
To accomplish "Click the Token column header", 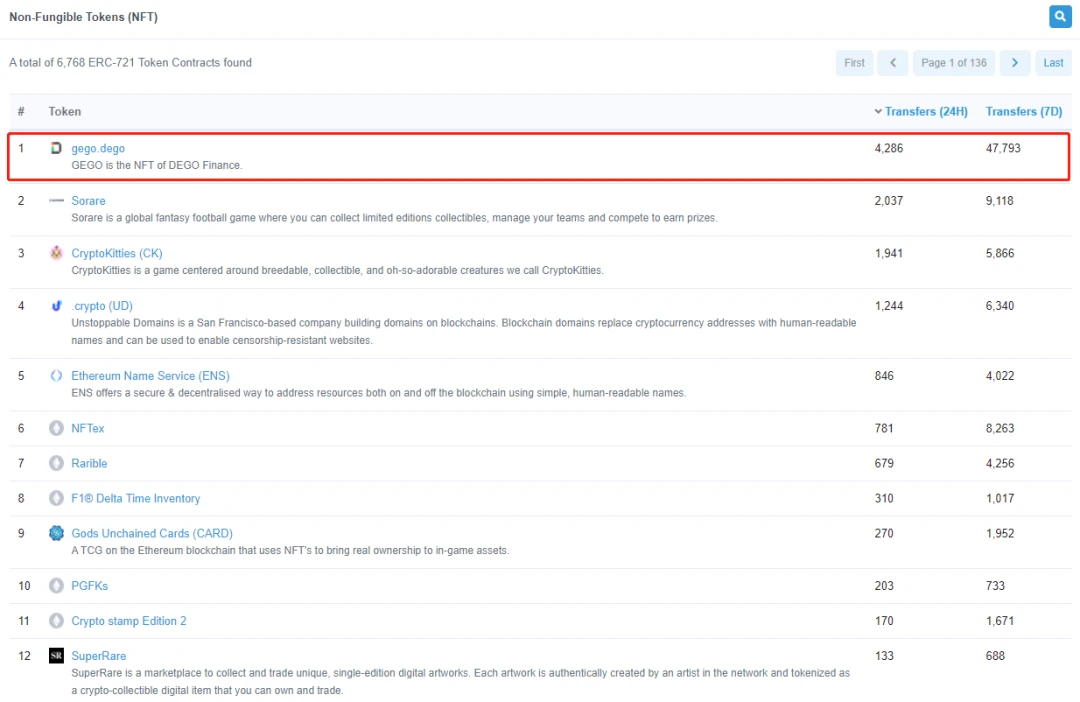I will point(65,112).
